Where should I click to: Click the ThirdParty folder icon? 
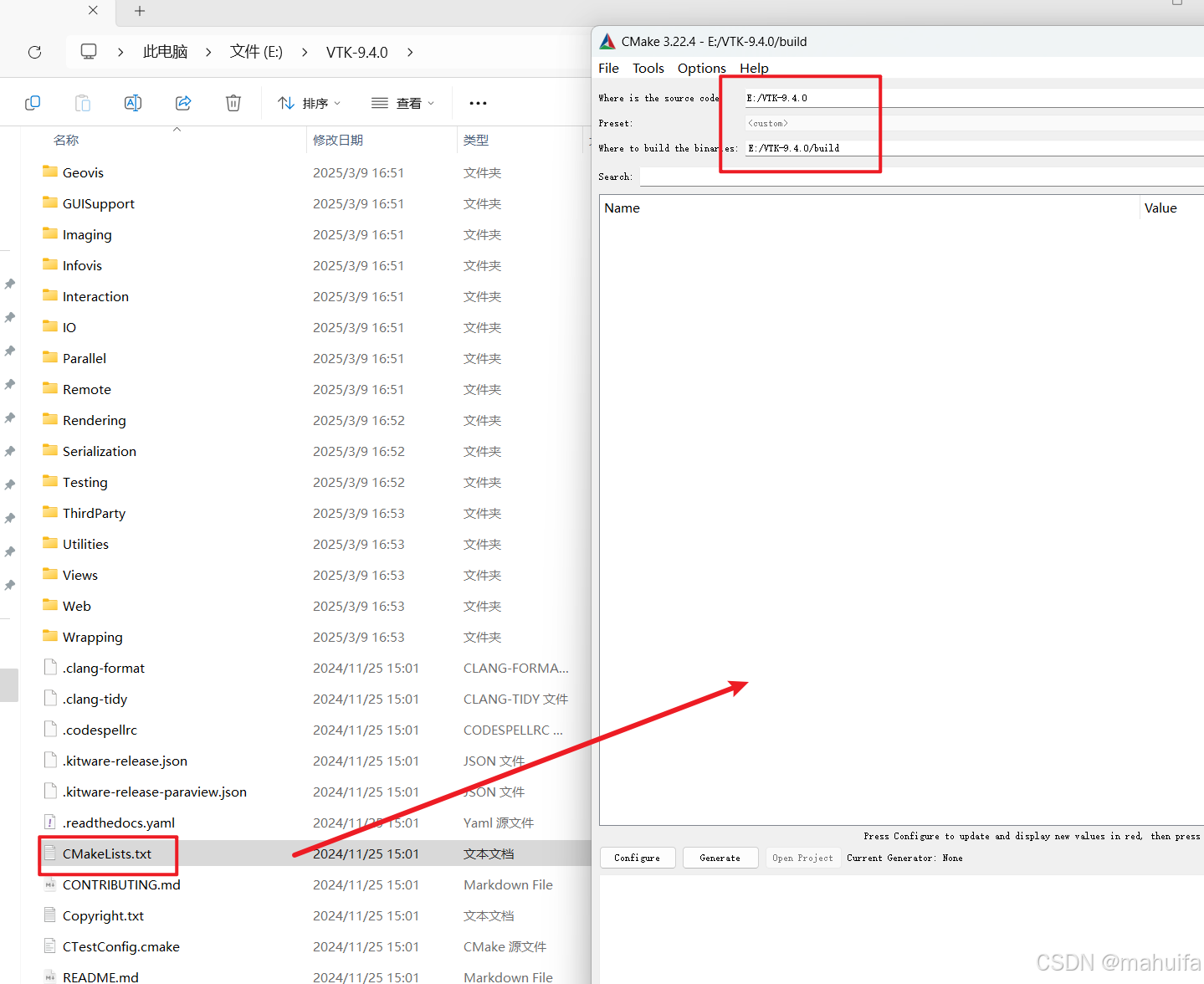pyautogui.click(x=50, y=512)
